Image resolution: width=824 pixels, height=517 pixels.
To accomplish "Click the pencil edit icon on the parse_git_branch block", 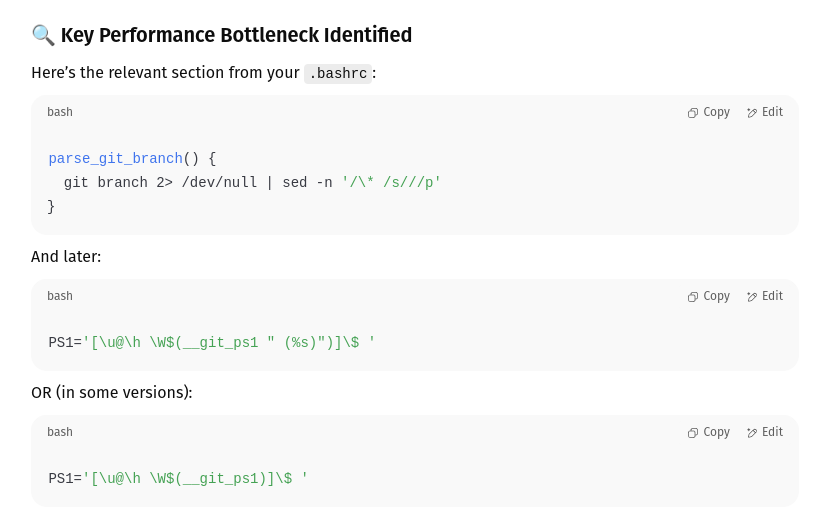I will tap(752, 113).
